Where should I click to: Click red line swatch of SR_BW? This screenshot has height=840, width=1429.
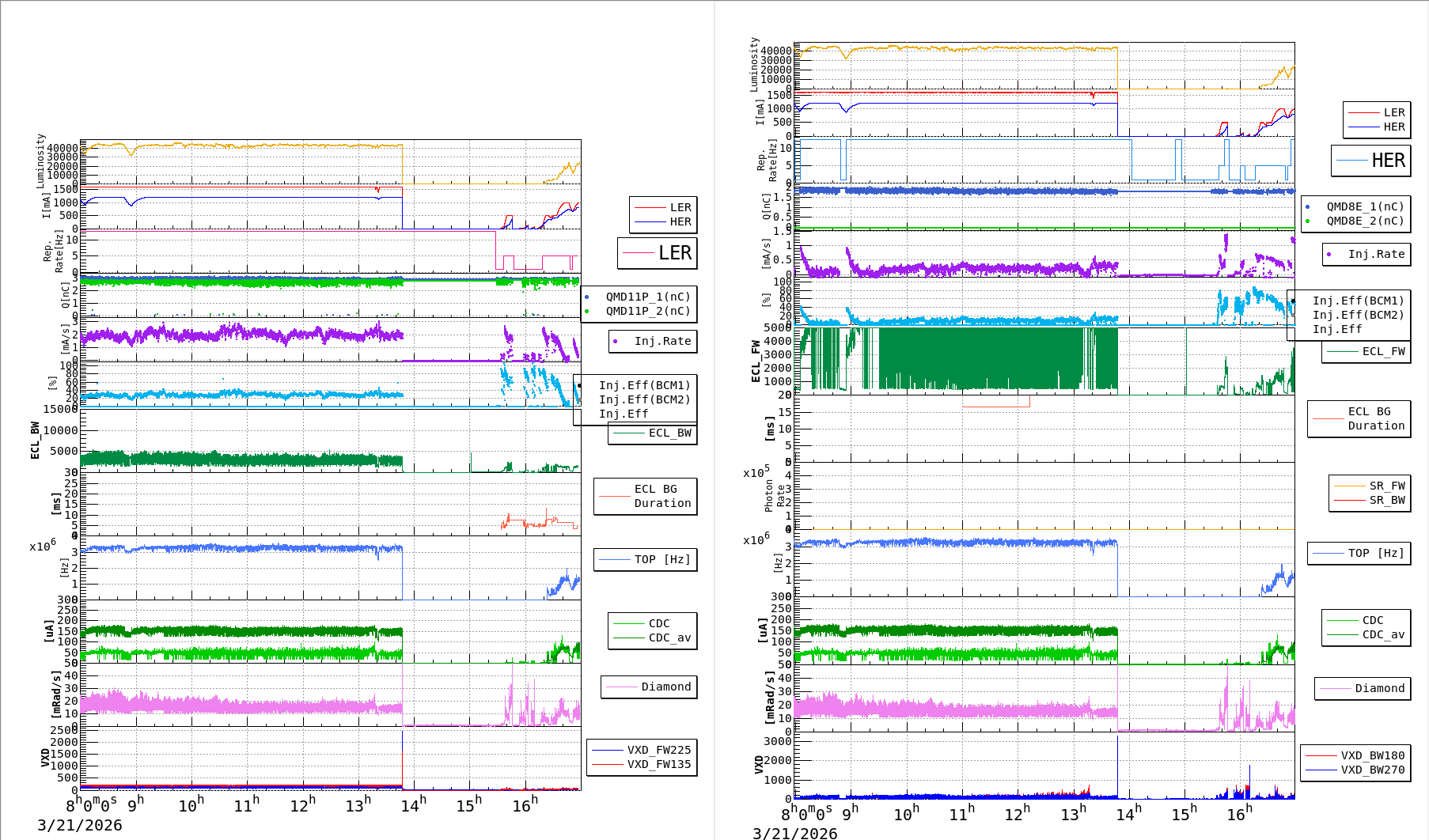click(x=1349, y=500)
